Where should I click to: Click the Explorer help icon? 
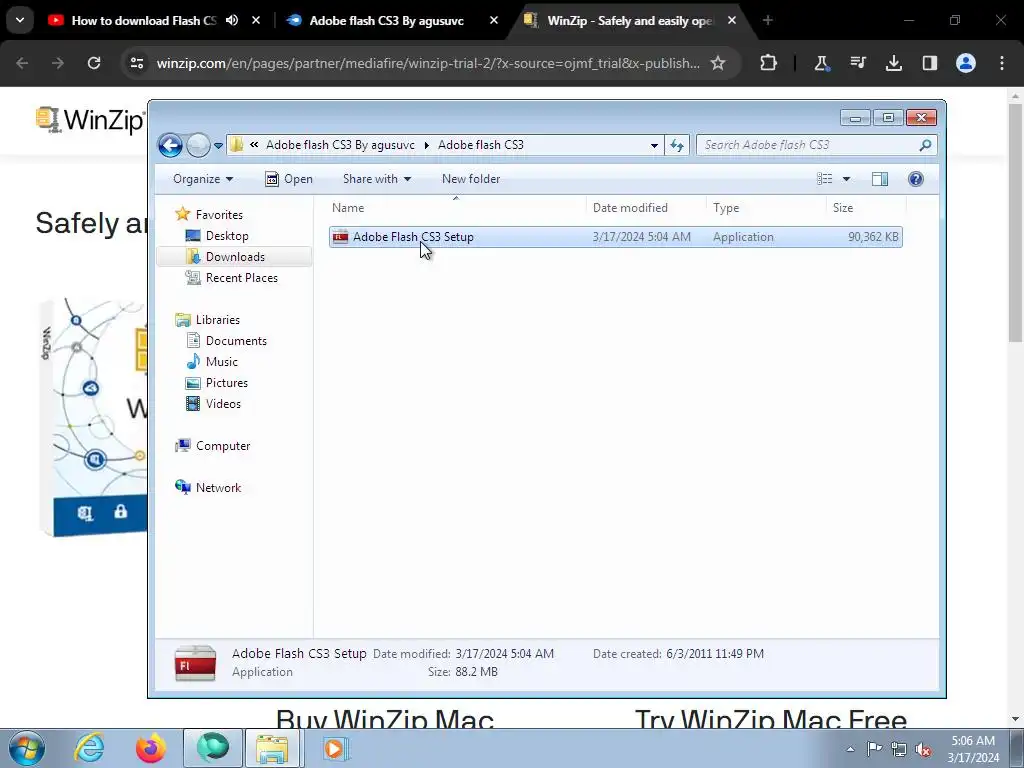pyautogui.click(x=916, y=179)
